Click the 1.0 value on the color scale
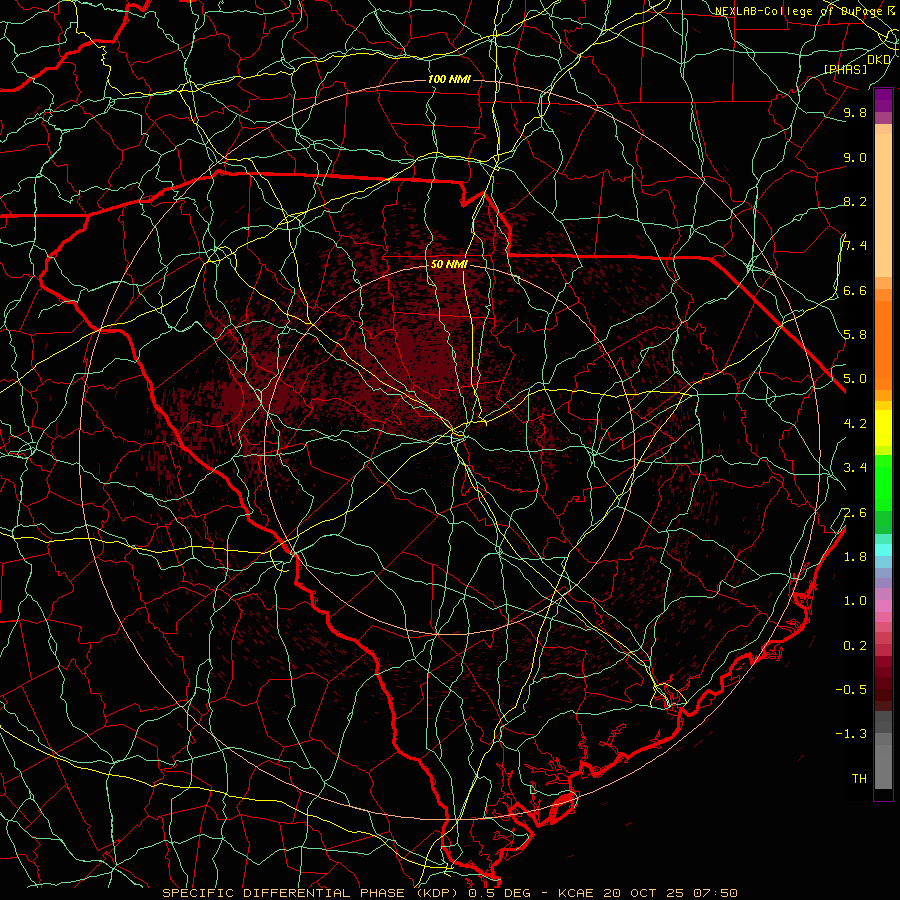900x900 pixels. point(855,601)
